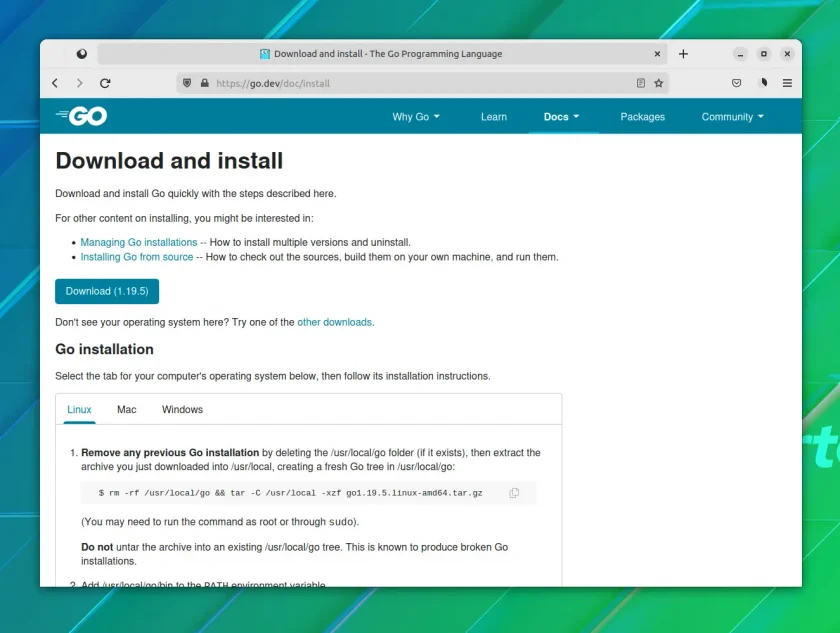
Task: Follow the other downloads link
Action: [x=334, y=322]
